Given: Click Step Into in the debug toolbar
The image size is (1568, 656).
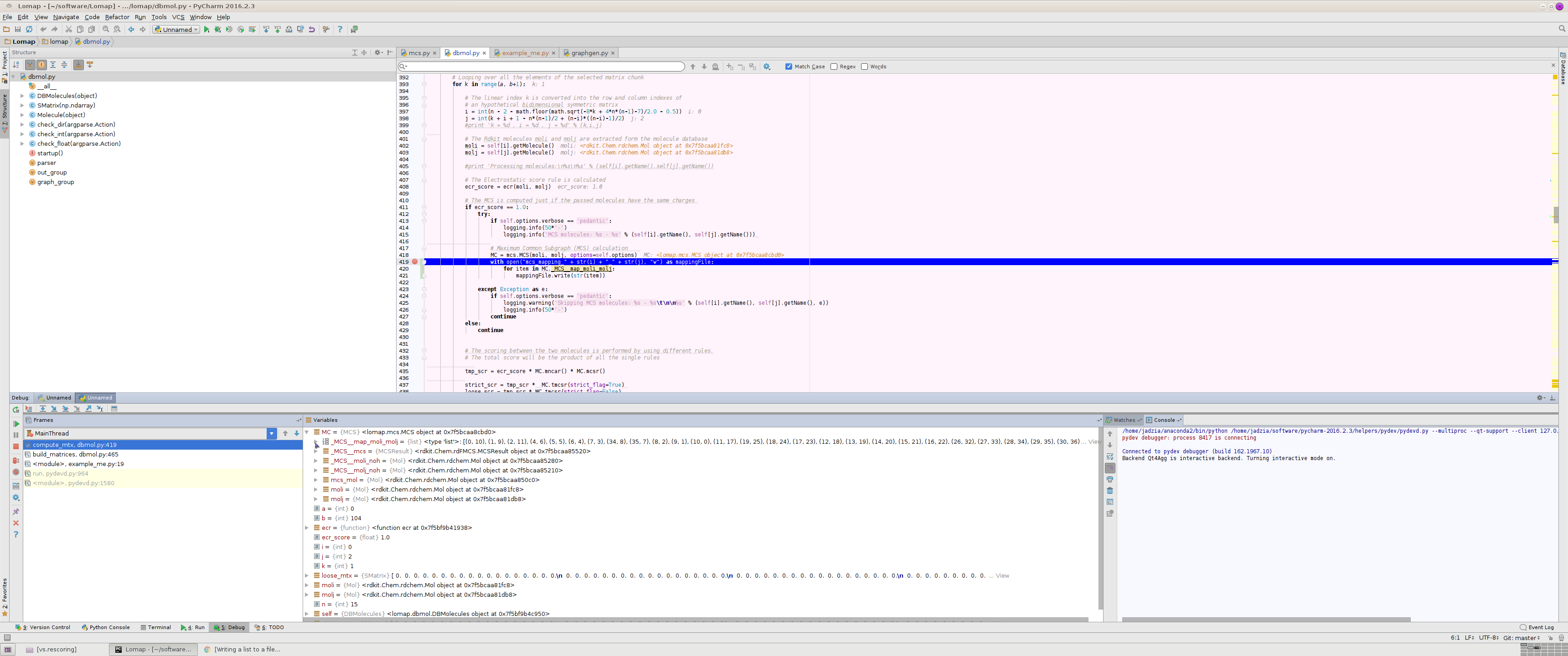Looking at the screenshot, I should point(54,408).
